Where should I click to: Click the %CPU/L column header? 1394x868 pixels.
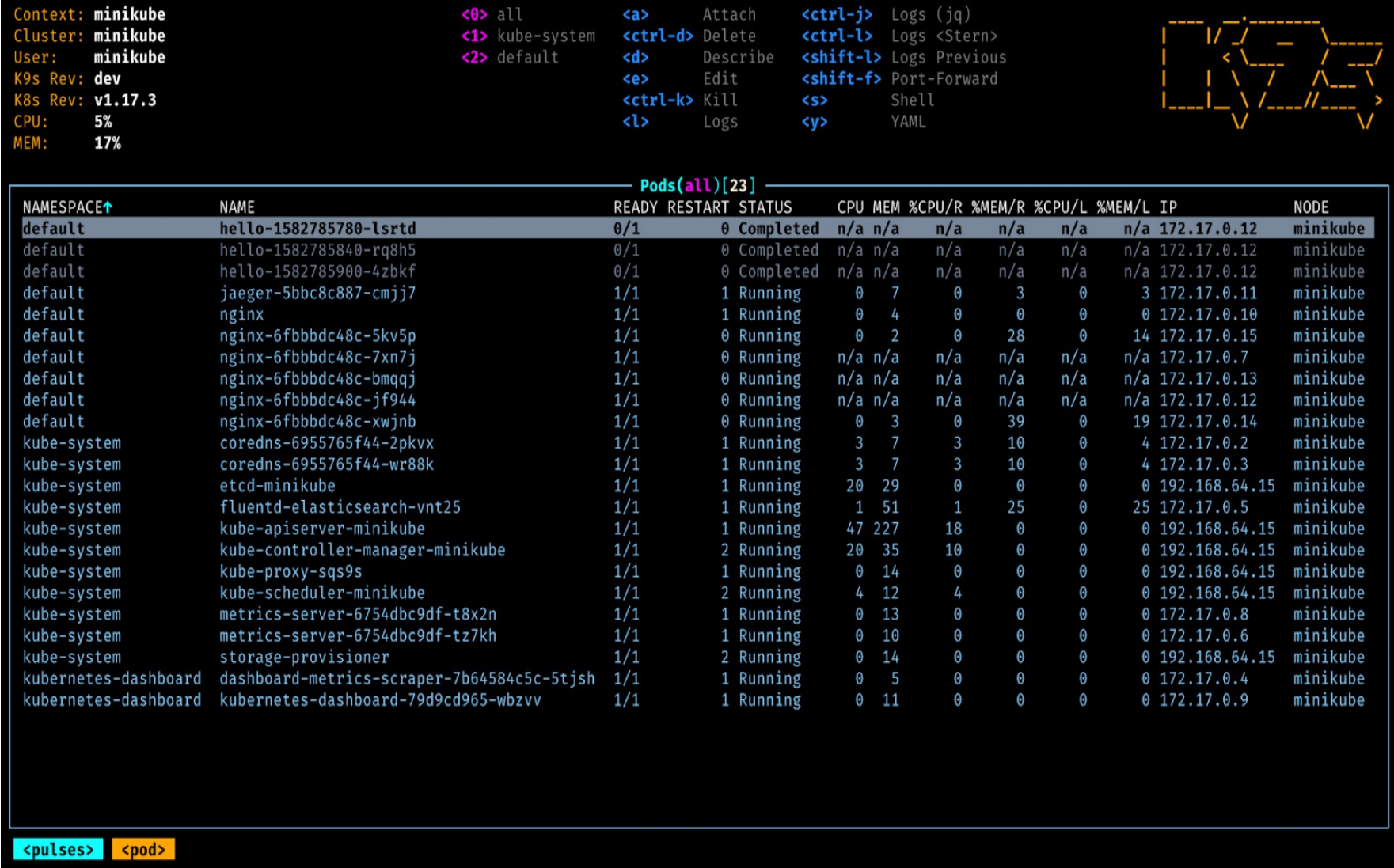[x=1061, y=207]
